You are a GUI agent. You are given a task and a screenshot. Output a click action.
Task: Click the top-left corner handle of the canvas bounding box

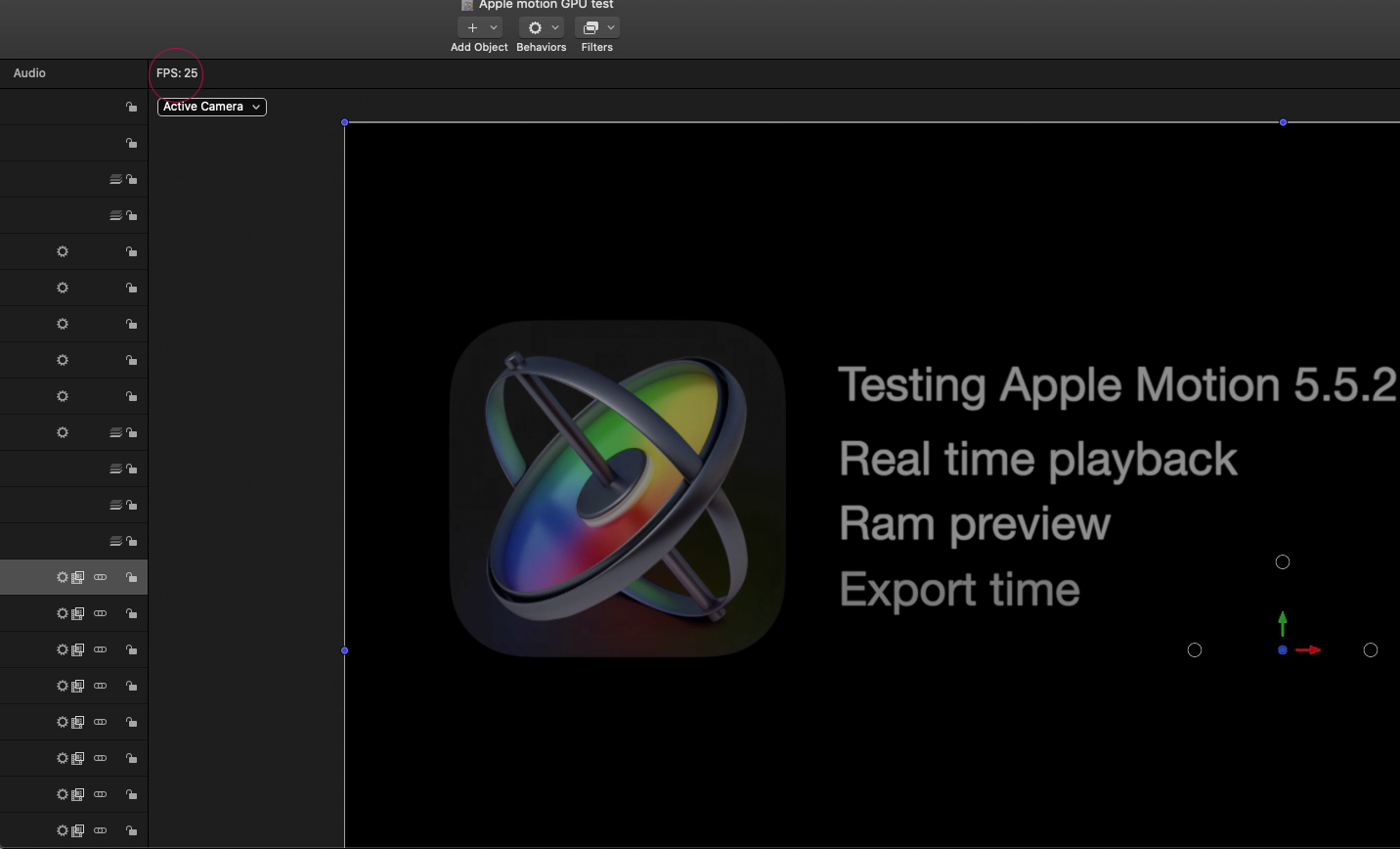coord(344,122)
